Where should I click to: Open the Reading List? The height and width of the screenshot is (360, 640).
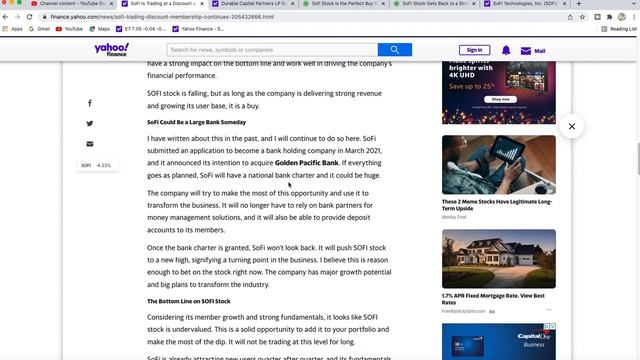point(619,29)
